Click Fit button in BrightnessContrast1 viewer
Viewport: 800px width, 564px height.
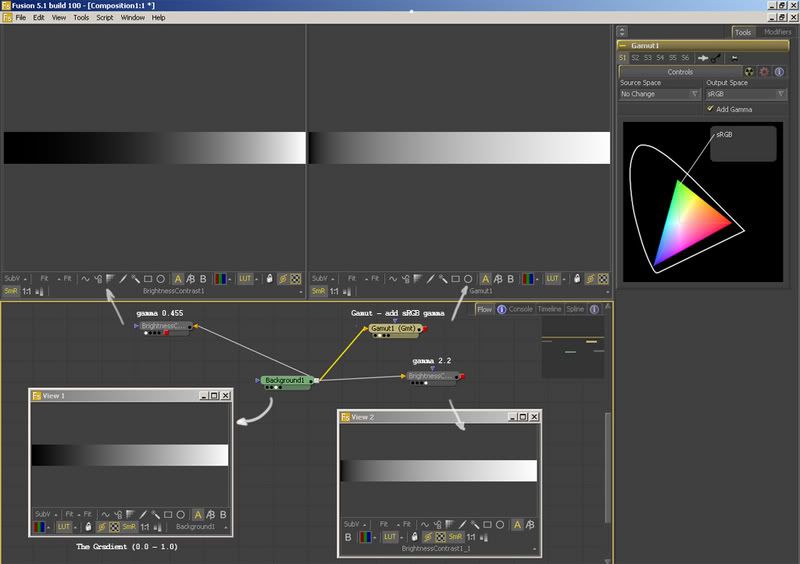pyautogui.click(x=44, y=279)
